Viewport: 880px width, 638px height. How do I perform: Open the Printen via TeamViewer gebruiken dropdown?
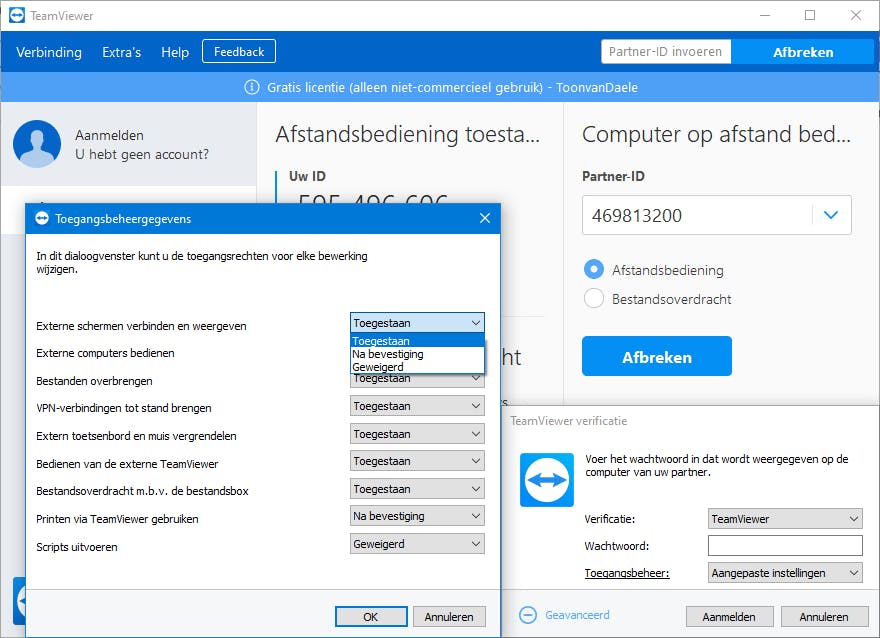coord(417,516)
